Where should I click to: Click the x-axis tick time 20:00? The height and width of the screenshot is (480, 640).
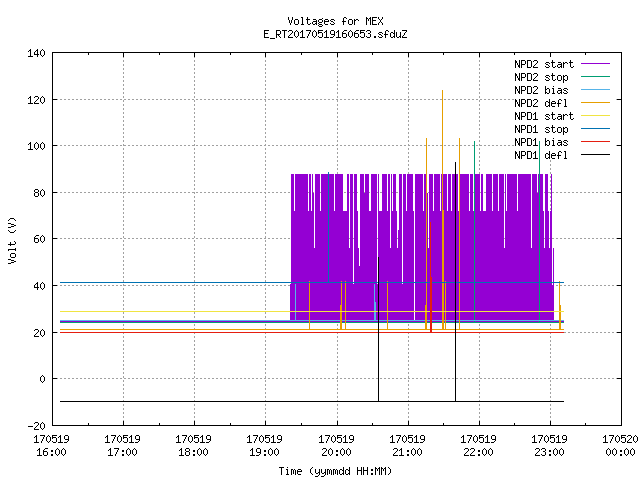click(x=336, y=453)
